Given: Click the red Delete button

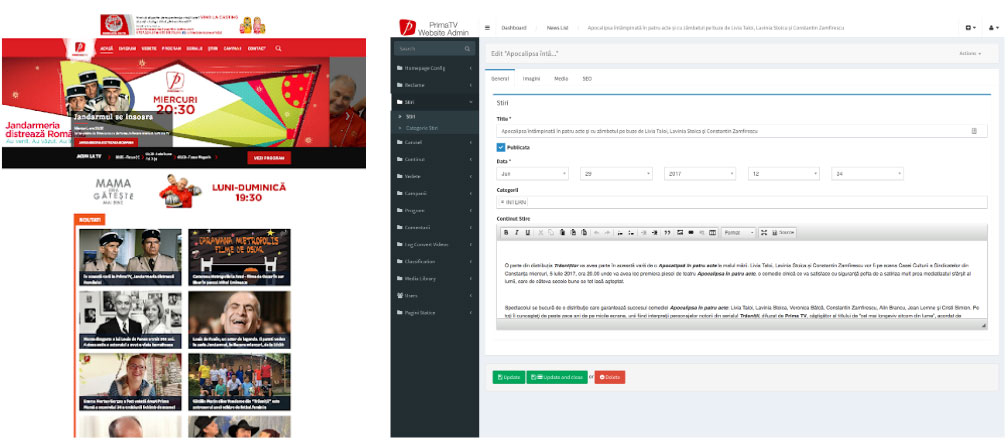Looking at the screenshot, I should tap(610, 377).
